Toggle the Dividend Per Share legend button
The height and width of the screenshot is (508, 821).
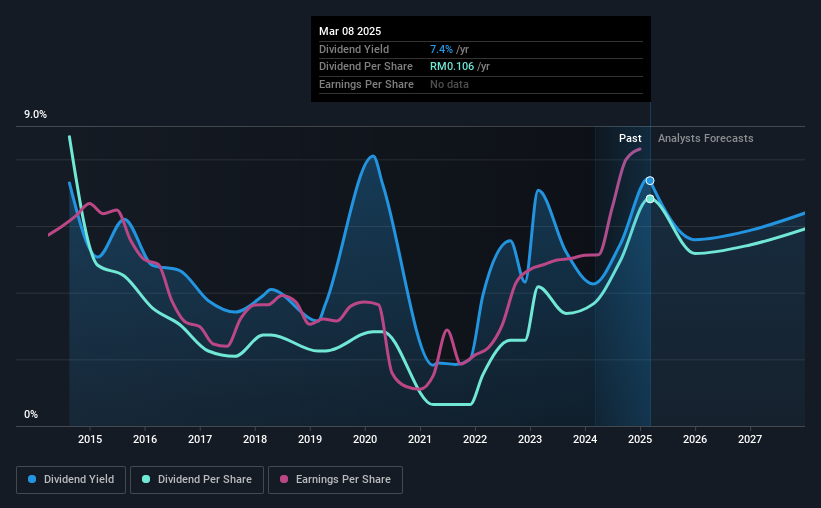[197, 480]
